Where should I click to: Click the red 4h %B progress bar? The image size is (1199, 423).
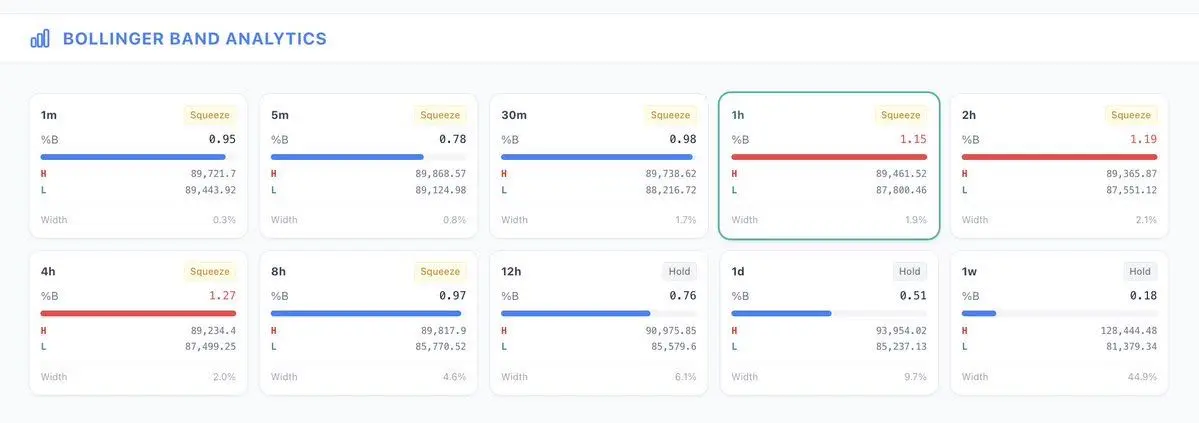[138, 313]
